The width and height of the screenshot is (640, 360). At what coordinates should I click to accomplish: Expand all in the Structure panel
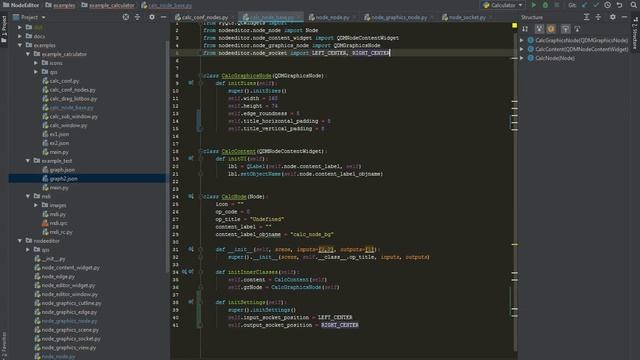587,17
